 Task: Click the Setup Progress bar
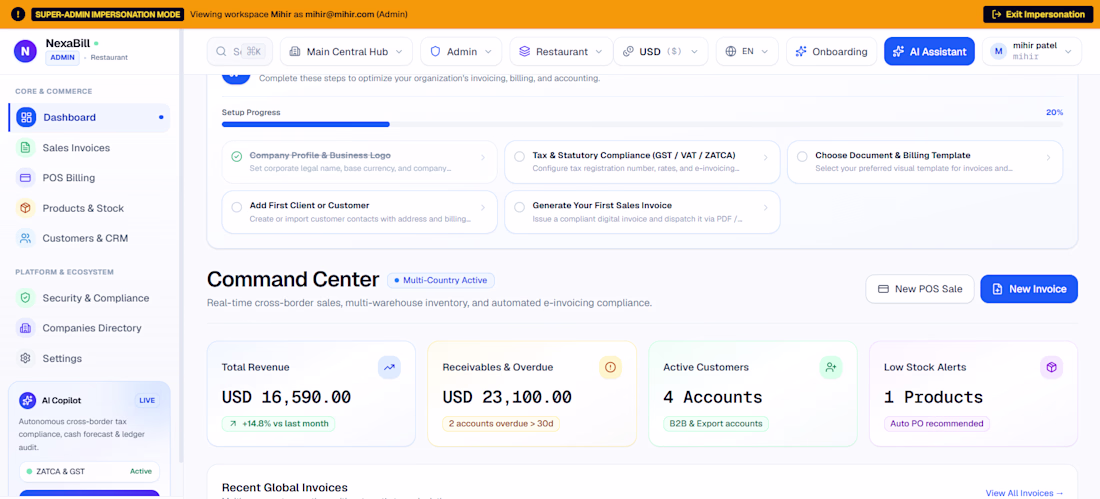coord(642,124)
